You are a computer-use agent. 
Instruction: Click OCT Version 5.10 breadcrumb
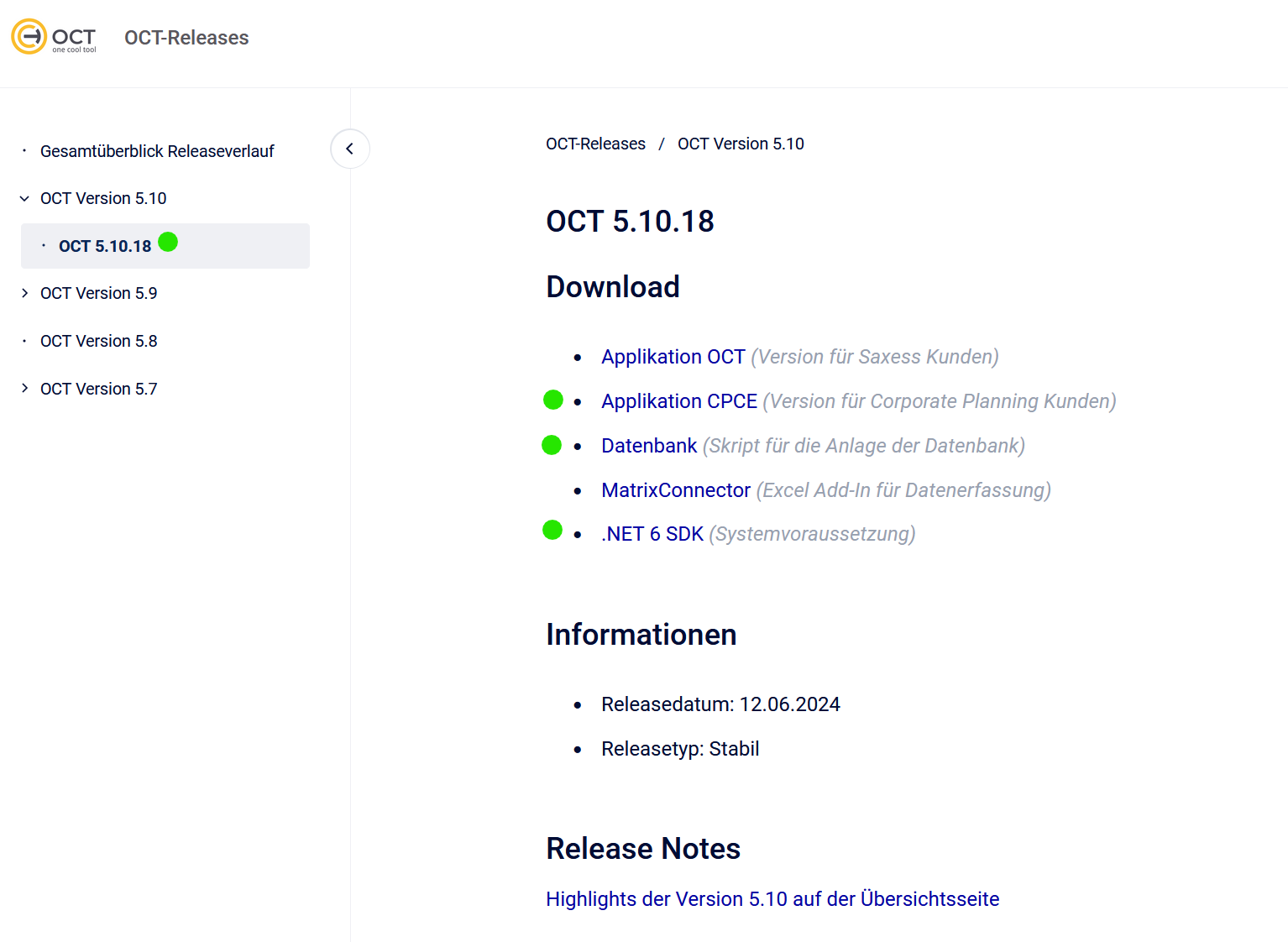point(741,144)
